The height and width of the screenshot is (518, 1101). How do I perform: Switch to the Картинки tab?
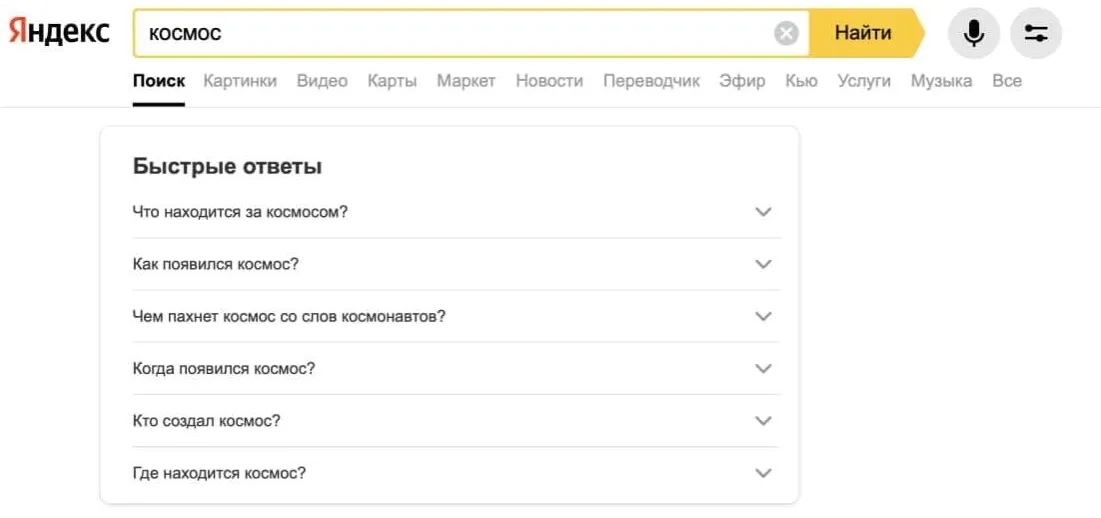[240, 81]
